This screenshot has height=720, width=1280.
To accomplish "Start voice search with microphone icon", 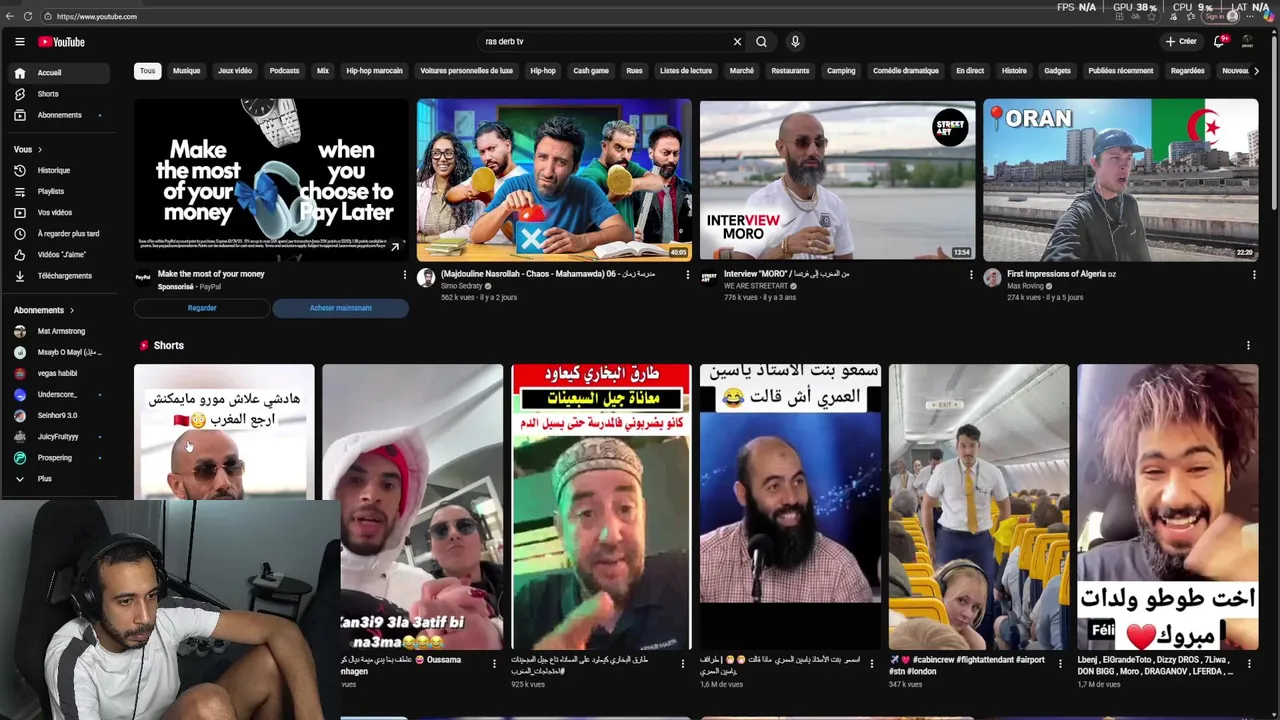I will coord(795,42).
